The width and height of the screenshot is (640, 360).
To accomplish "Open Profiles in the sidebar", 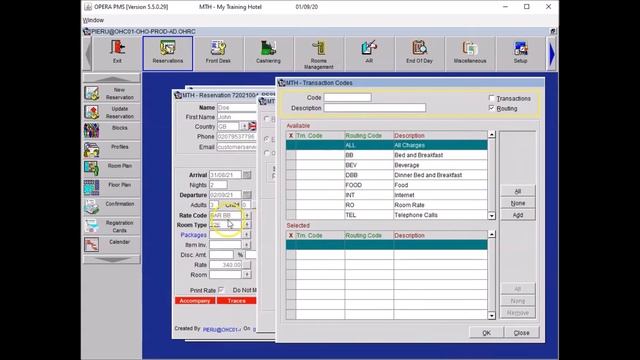I will [x=111, y=150].
